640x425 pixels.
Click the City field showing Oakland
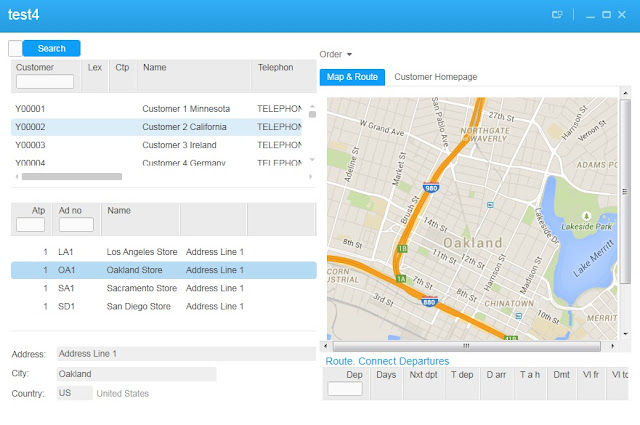click(x=136, y=374)
